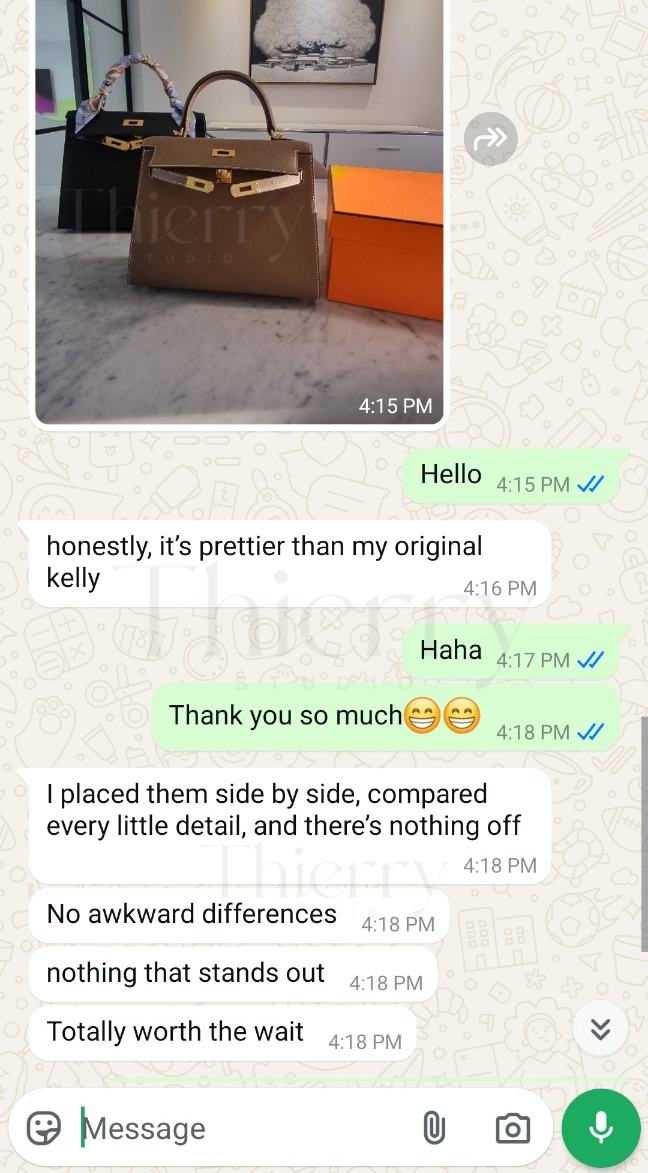Select the "No awkward differences" message
Image resolution: width=648 pixels, height=1173 pixels.
pyautogui.click(x=239, y=916)
